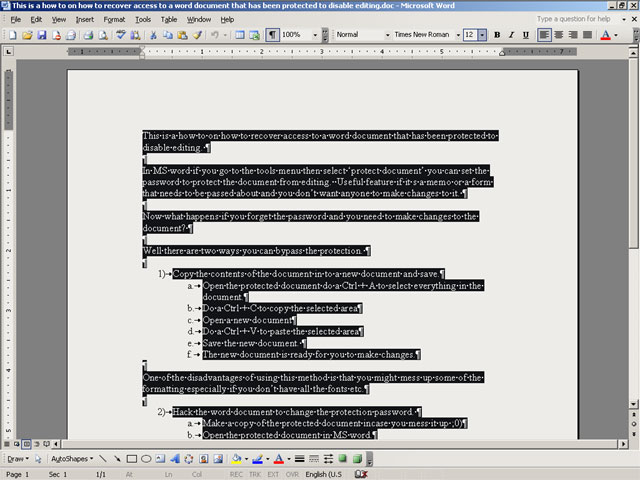Open Fill Color dropdown arrow
The width and height of the screenshot is (640, 480).
coord(246,459)
